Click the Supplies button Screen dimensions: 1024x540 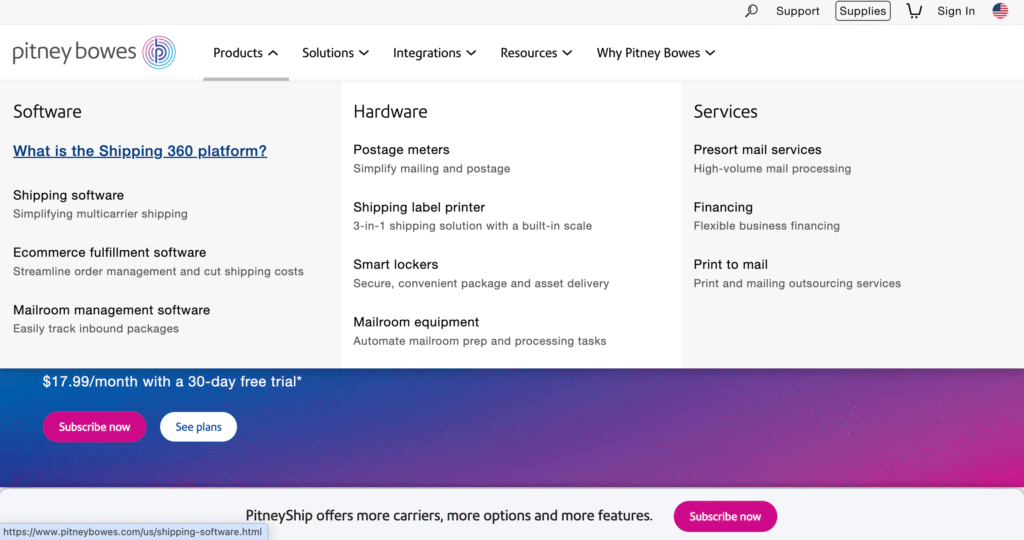[x=863, y=11]
